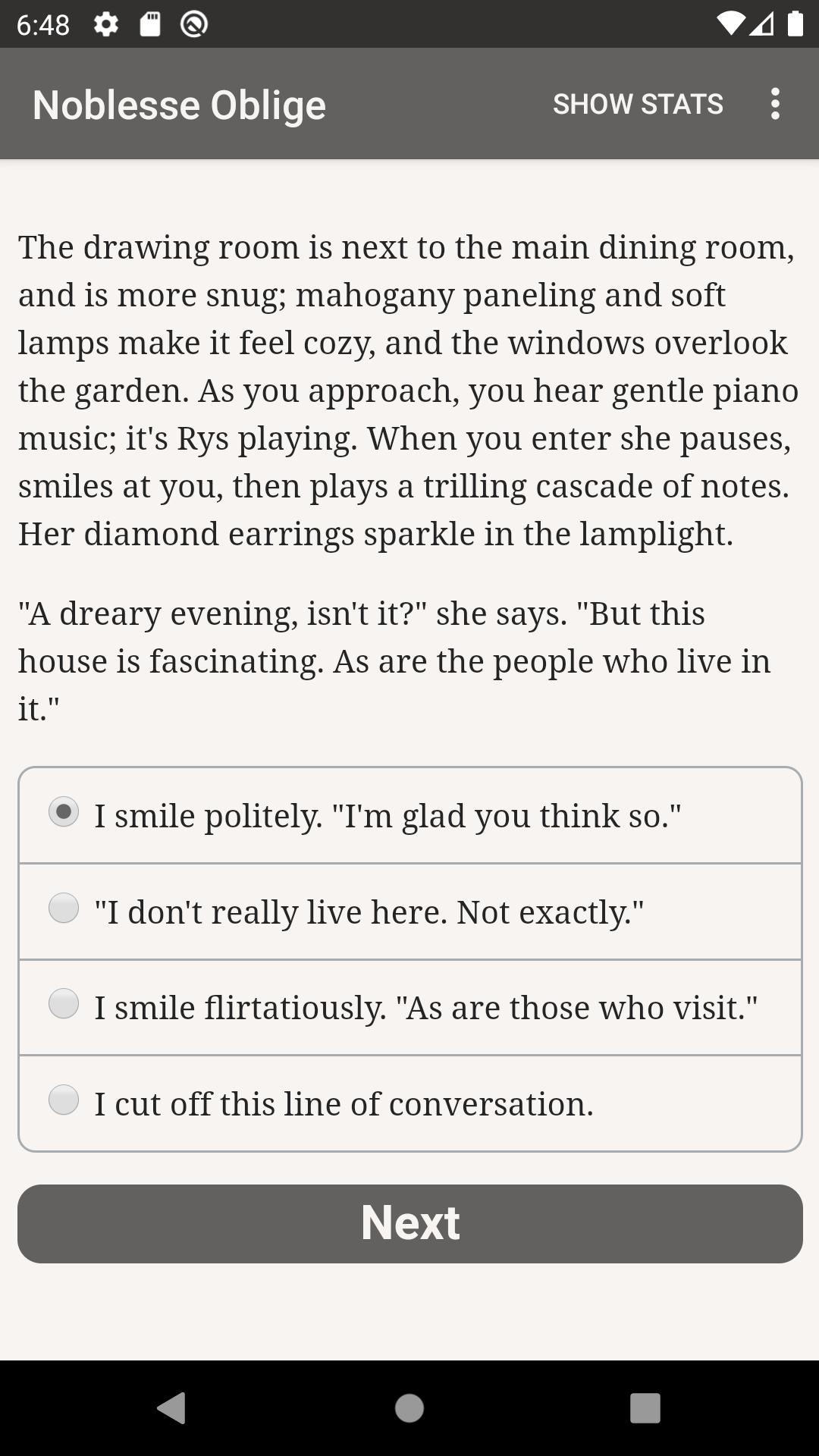Open SHOW STATS in the toolbar
Viewport: 819px width, 1456px height.
pos(638,104)
